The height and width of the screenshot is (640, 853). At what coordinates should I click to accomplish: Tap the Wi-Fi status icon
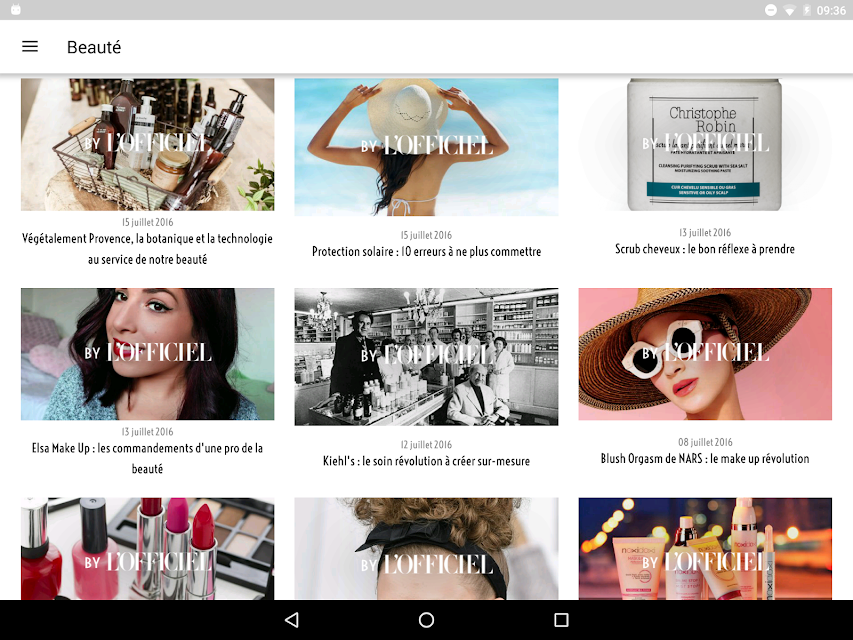coord(789,10)
